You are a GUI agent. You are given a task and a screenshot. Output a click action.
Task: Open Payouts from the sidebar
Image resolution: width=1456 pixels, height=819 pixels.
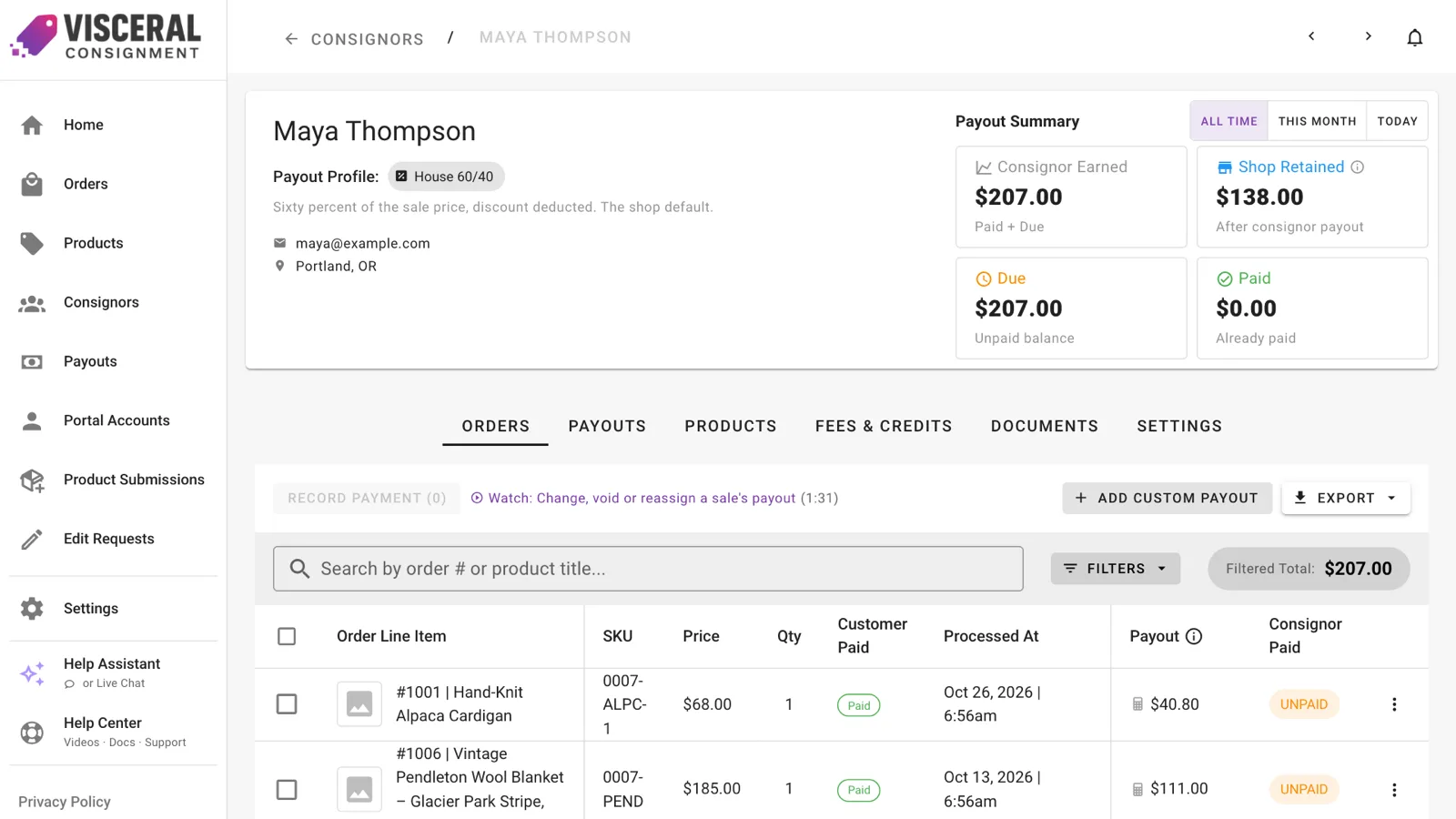tap(113, 361)
